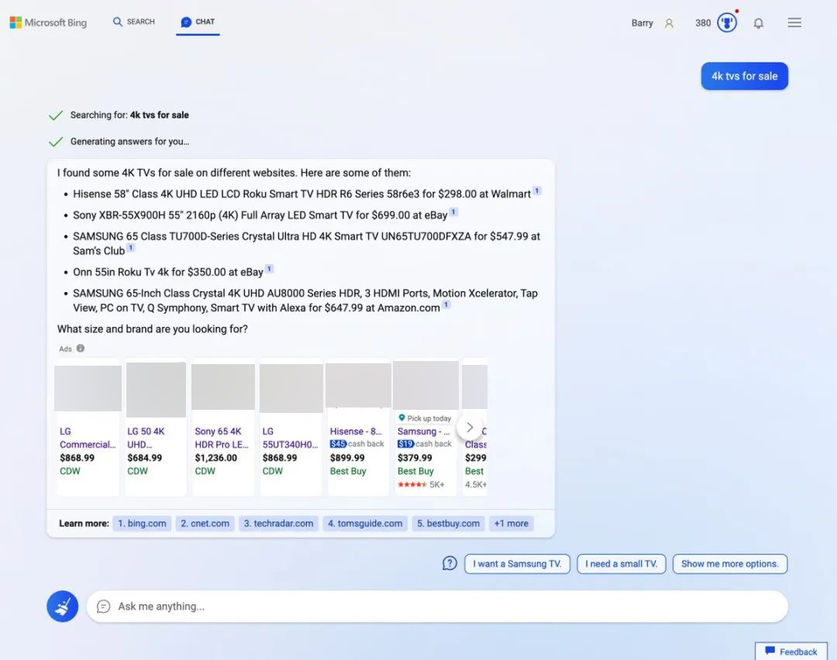Screen dimensions: 837x660
Task: Click citation 1 after the Sony eBay item
Action: (x=454, y=212)
